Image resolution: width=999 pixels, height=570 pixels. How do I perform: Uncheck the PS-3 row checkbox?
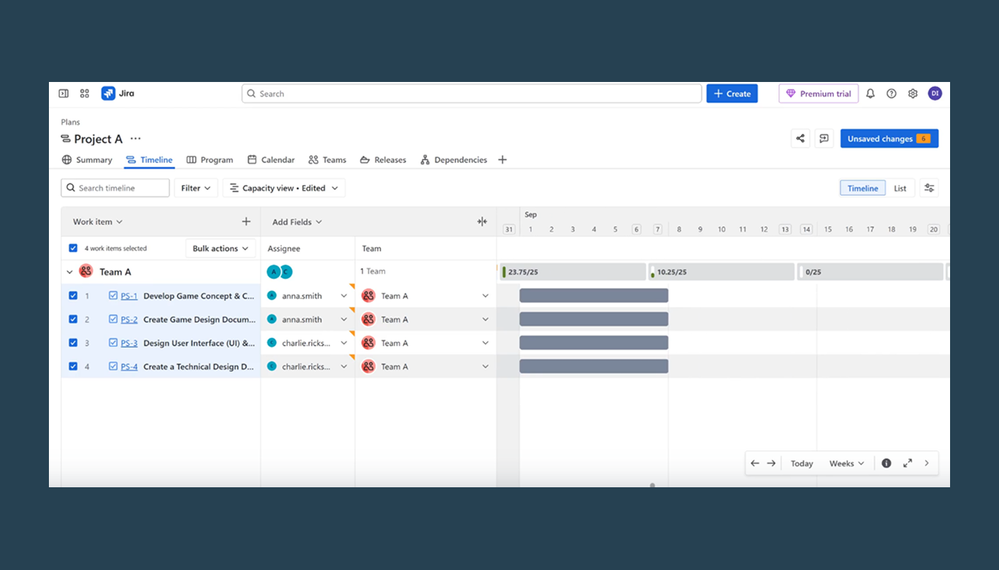(x=73, y=343)
